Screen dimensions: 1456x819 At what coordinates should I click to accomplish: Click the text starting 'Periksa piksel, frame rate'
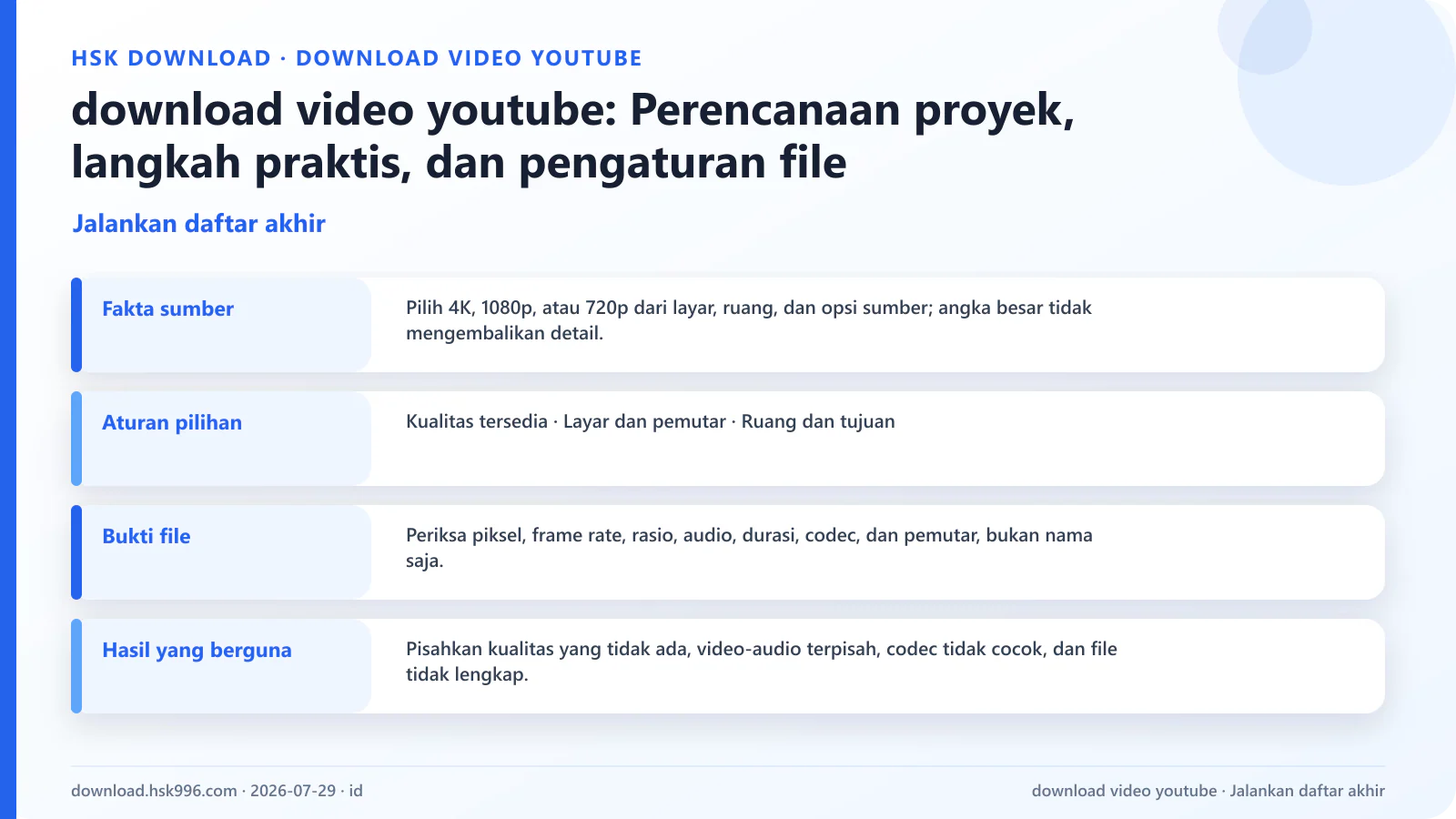click(749, 548)
